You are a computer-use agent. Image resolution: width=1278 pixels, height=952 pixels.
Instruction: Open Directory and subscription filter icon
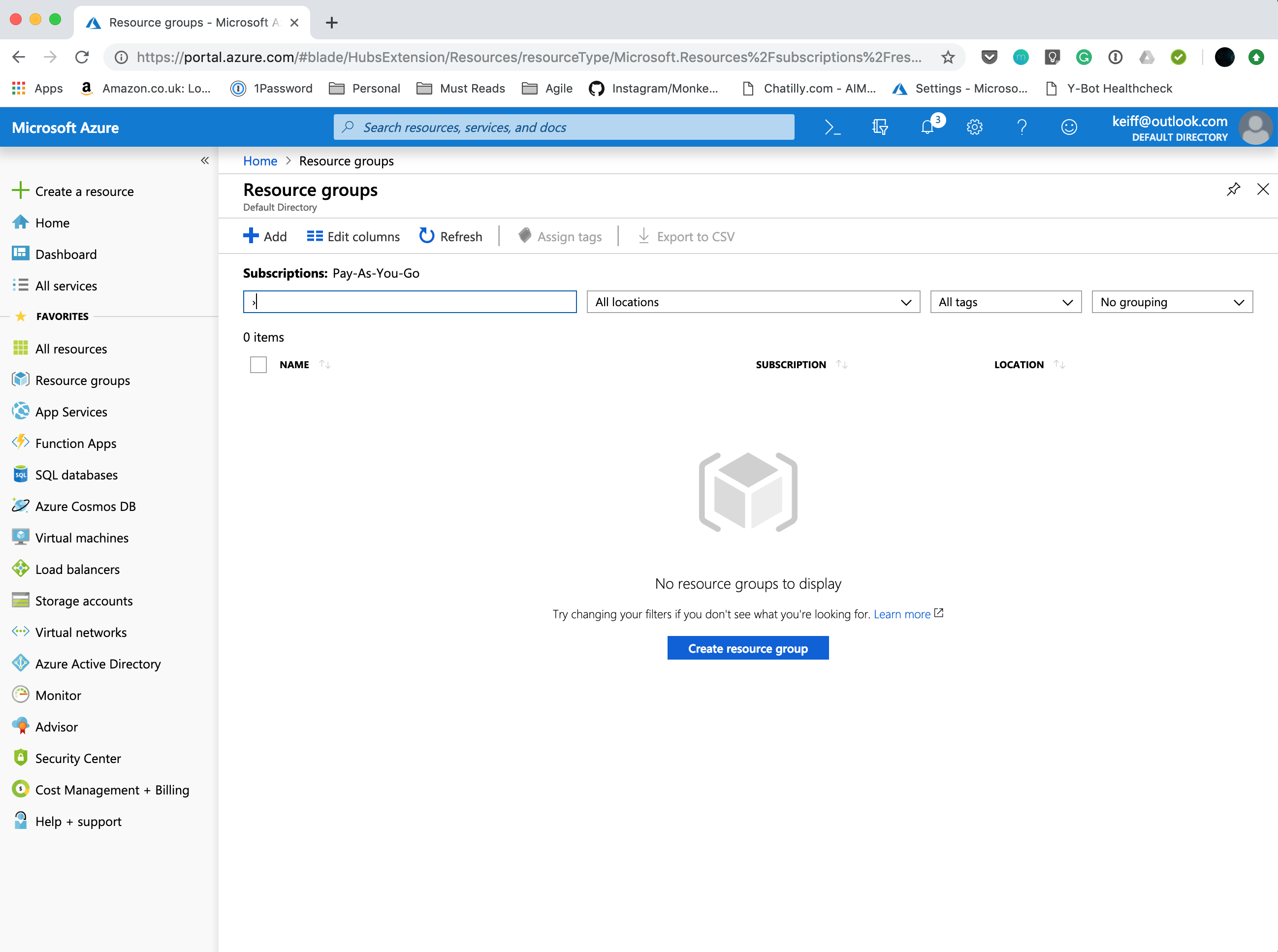pyautogui.click(x=880, y=127)
